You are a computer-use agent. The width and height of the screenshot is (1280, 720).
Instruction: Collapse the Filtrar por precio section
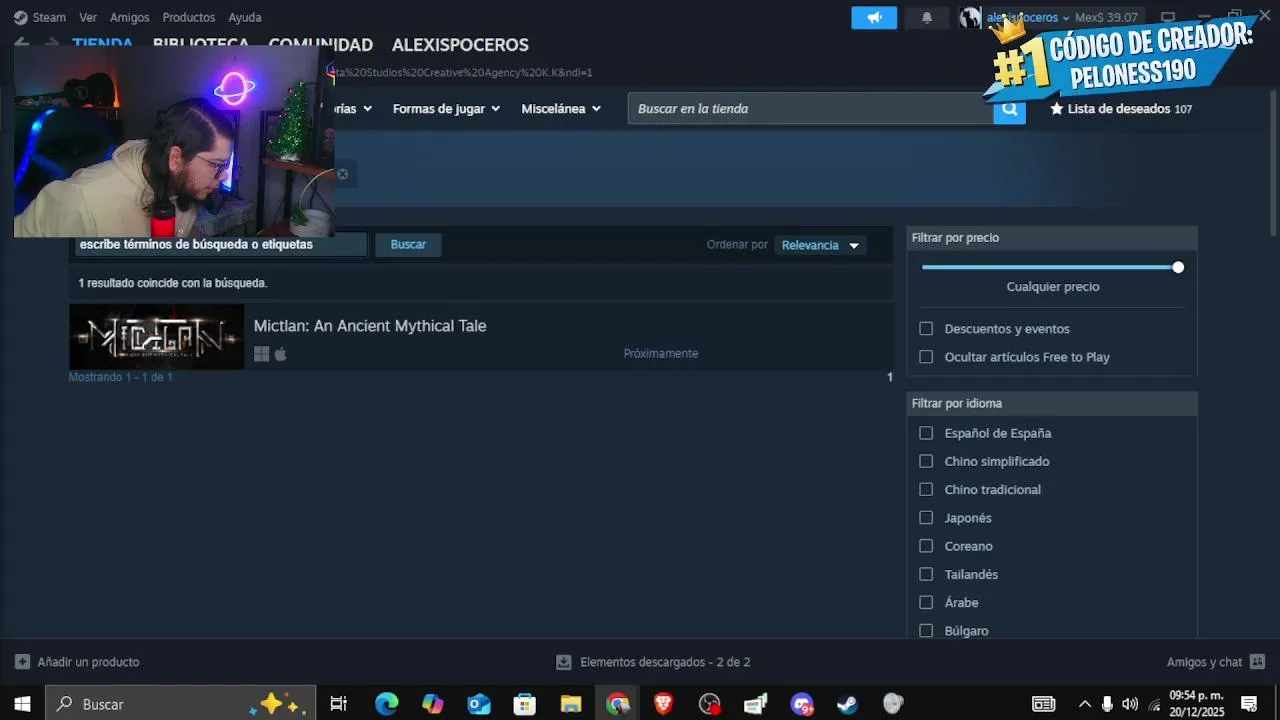(x=1052, y=238)
